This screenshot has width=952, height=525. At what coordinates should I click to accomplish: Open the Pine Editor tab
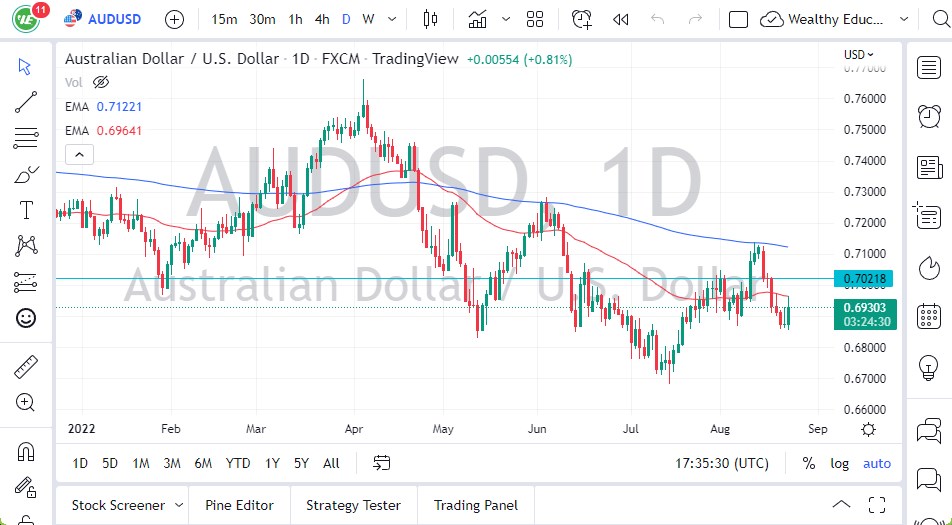point(240,505)
